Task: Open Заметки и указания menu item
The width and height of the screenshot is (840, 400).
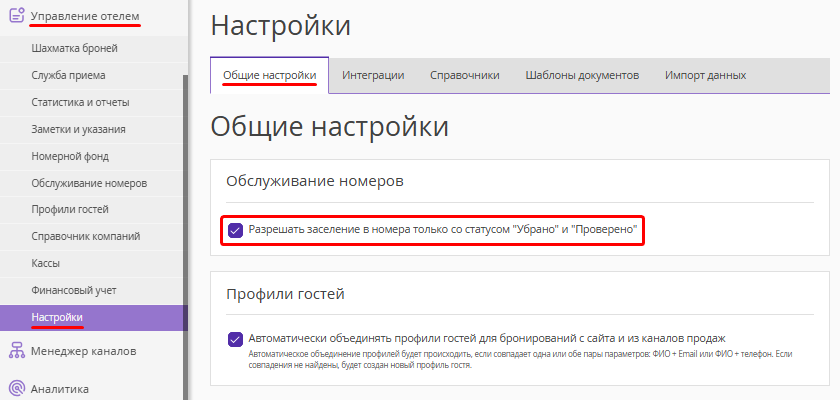Action: pyautogui.click(x=94, y=130)
